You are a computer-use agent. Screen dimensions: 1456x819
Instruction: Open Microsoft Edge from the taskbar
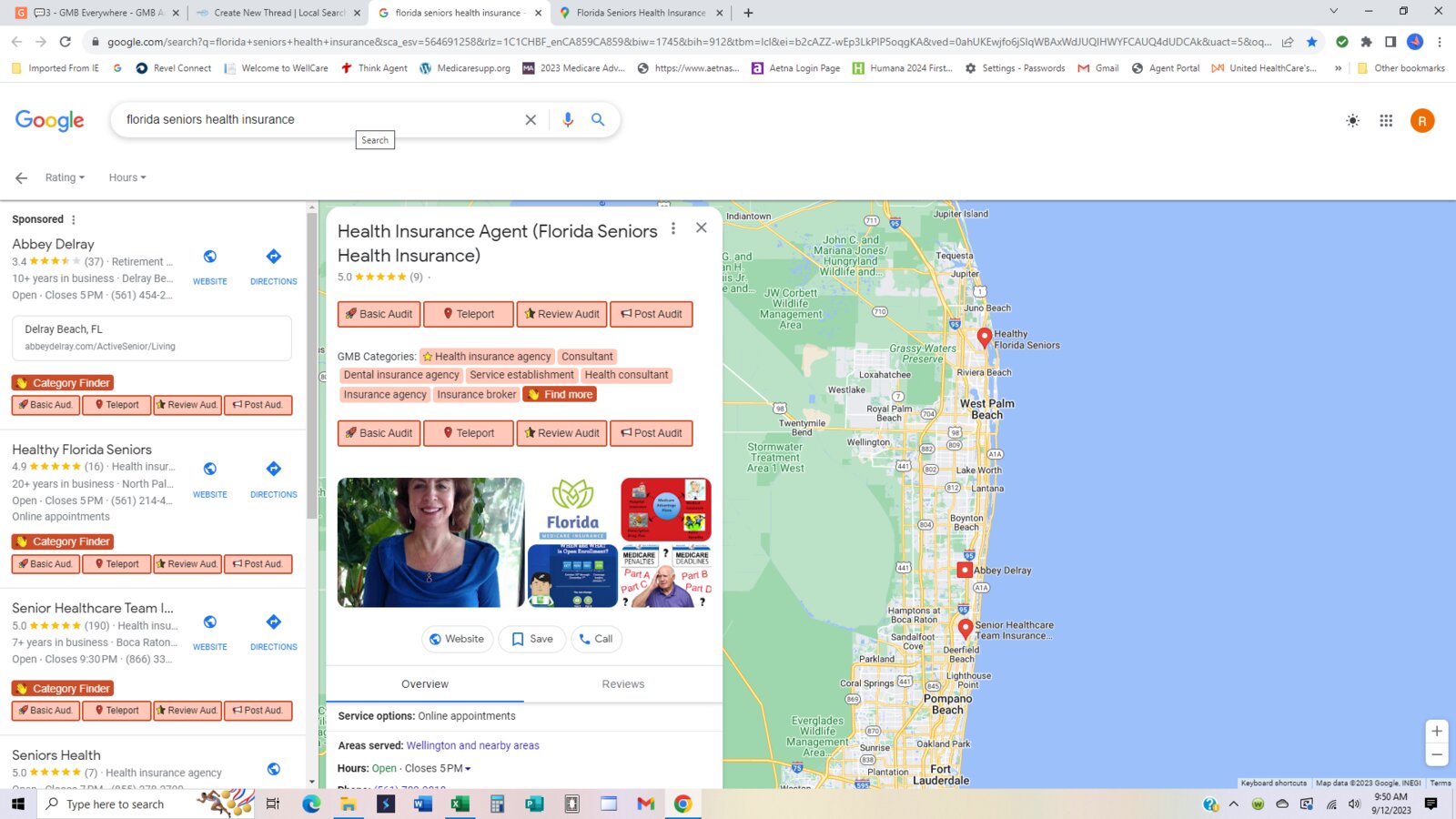pos(311,804)
